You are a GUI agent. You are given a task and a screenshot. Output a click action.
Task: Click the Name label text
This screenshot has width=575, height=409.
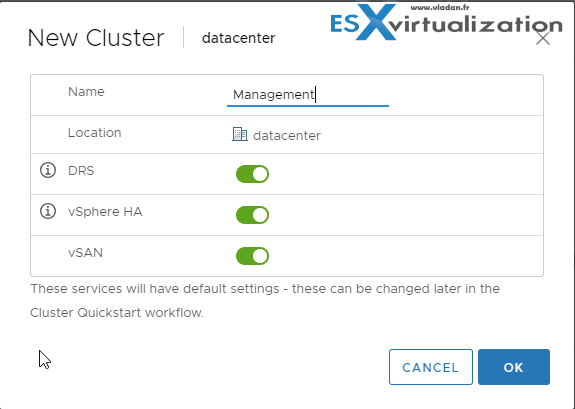(86, 91)
